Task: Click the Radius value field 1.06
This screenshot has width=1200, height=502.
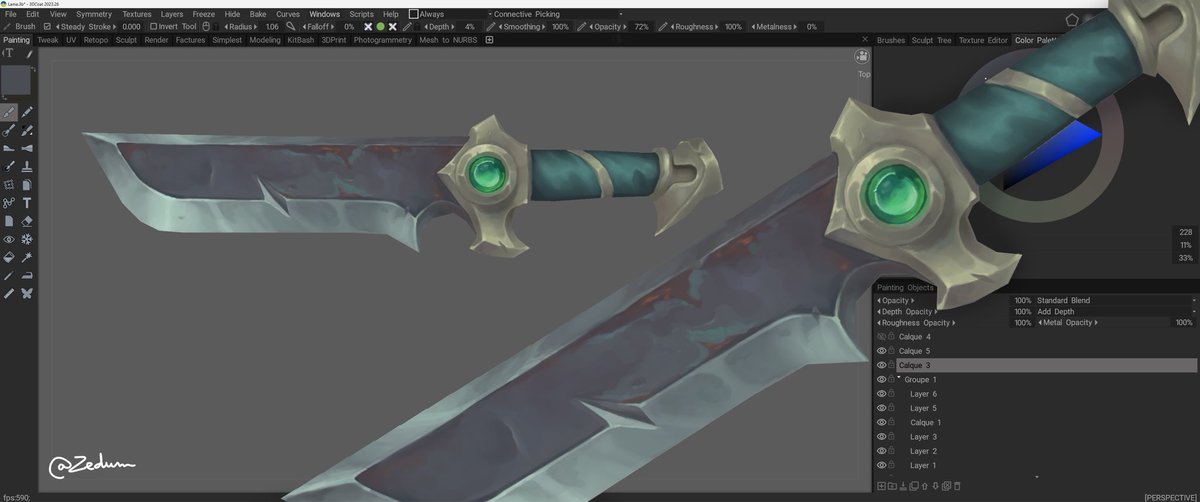Action: click(x=272, y=27)
